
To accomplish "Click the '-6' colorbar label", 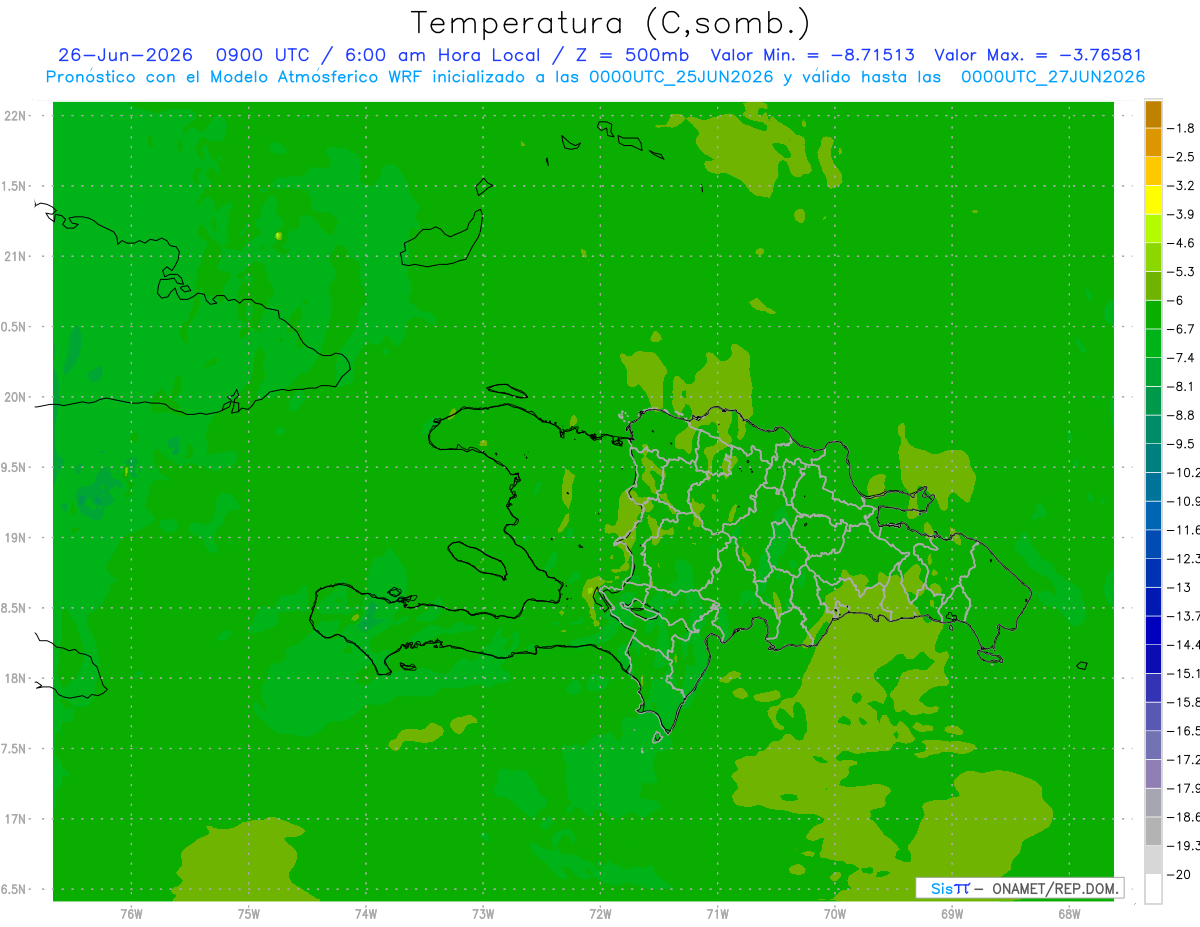I will click(x=1176, y=300).
